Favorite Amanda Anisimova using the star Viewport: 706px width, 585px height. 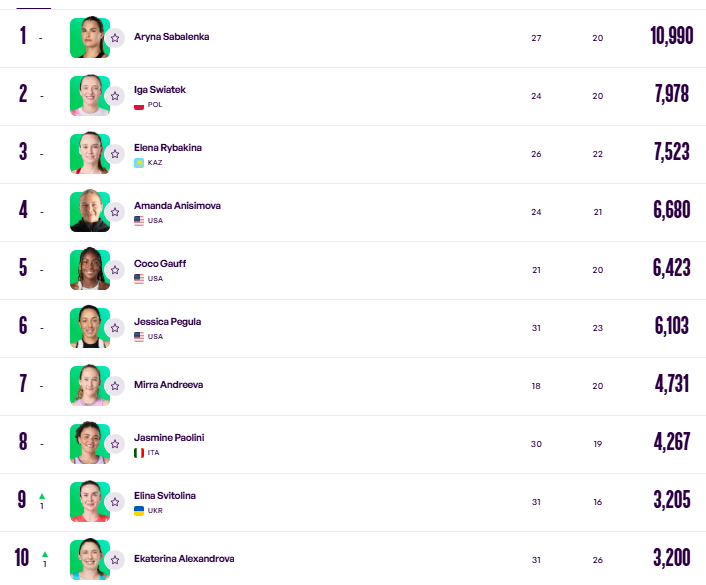click(x=115, y=212)
